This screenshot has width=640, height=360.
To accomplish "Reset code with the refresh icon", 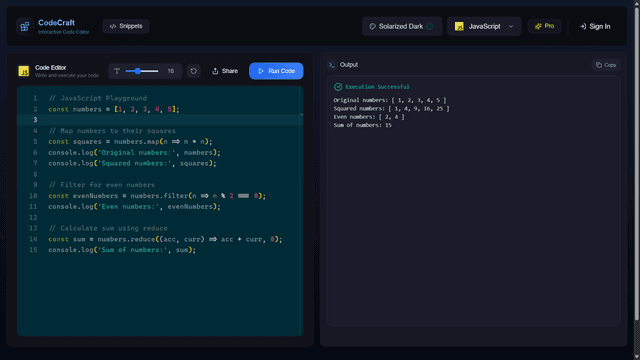I will point(193,71).
